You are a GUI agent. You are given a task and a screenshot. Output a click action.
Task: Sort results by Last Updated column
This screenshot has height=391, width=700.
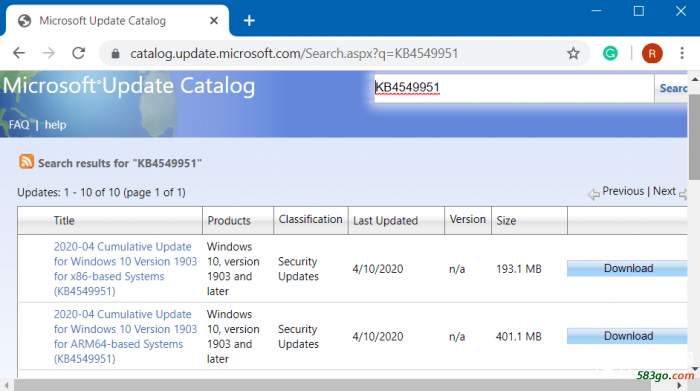pyautogui.click(x=385, y=220)
